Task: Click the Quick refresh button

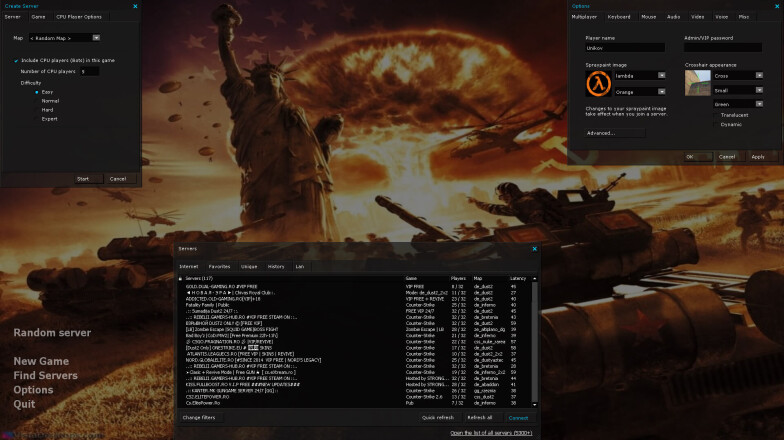Action: pos(438,418)
